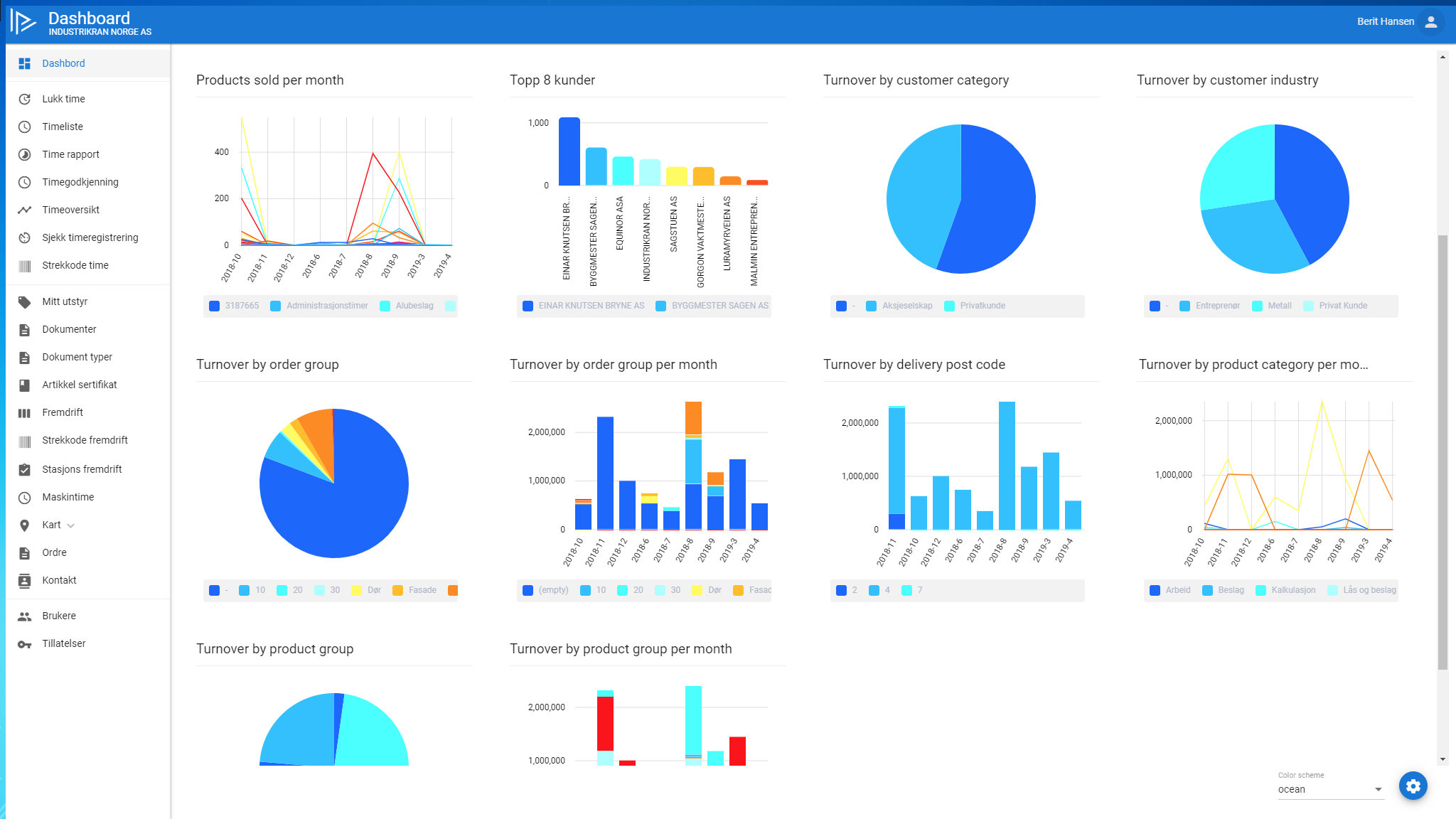The image size is (1456, 819).
Task: Select the Timeliste clock icon
Action: pos(24,127)
